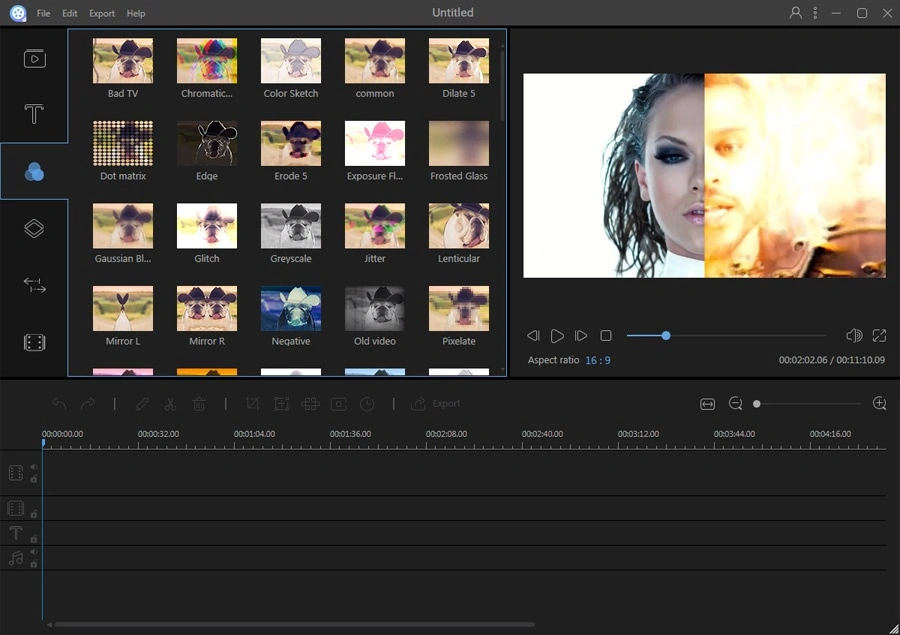This screenshot has width=900, height=635.
Task: Toggle the preview volume speaker
Action: [x=854, y=336]
